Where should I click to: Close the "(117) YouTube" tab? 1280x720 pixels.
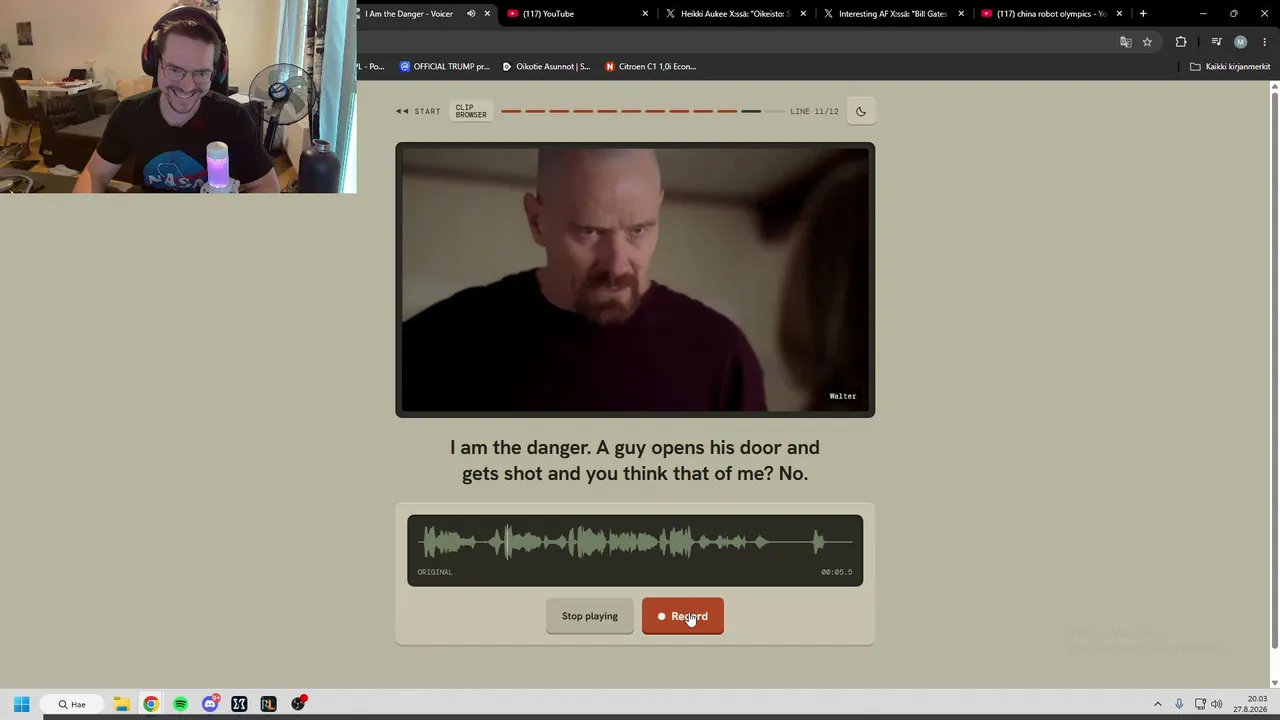(x=645, y=14)
